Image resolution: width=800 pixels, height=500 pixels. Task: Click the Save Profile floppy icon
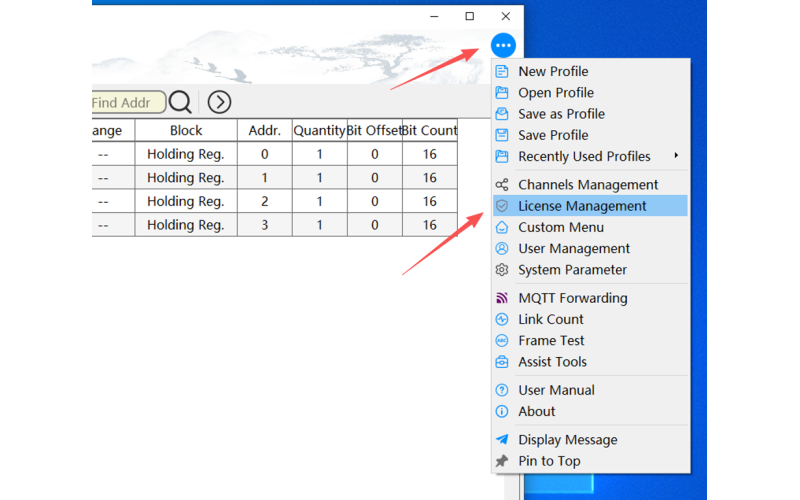coord(502,135)
